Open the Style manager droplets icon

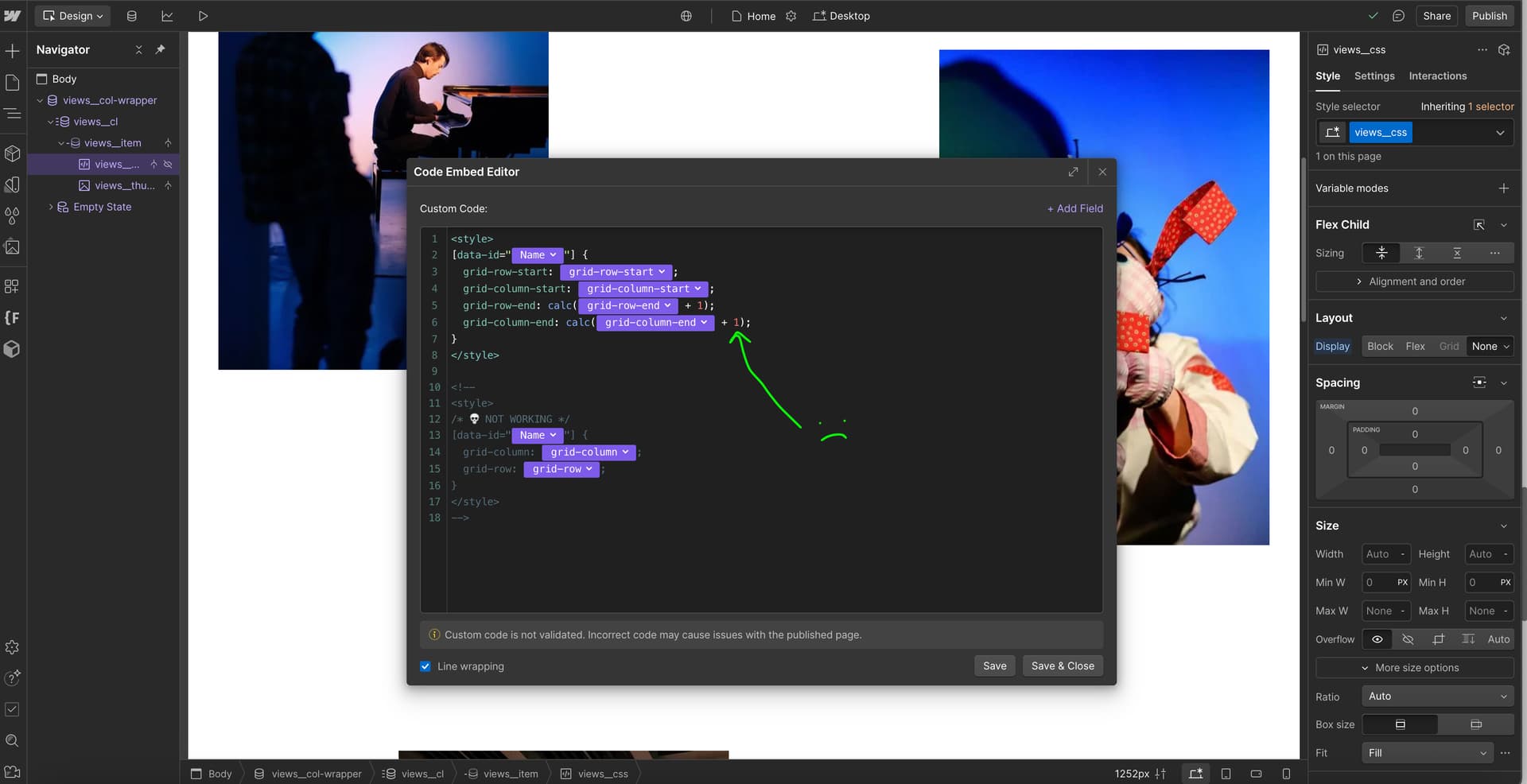(x=12, y=215)
